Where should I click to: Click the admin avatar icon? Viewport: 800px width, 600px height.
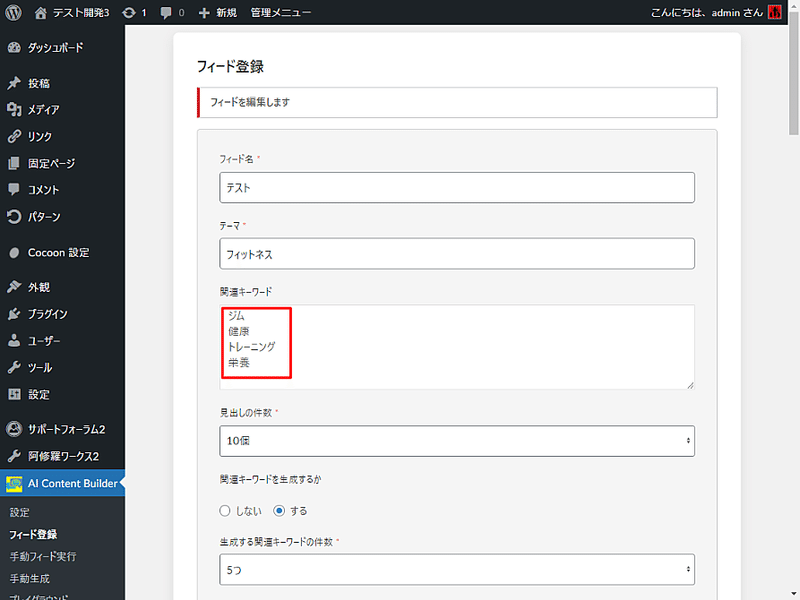(774, 12)
